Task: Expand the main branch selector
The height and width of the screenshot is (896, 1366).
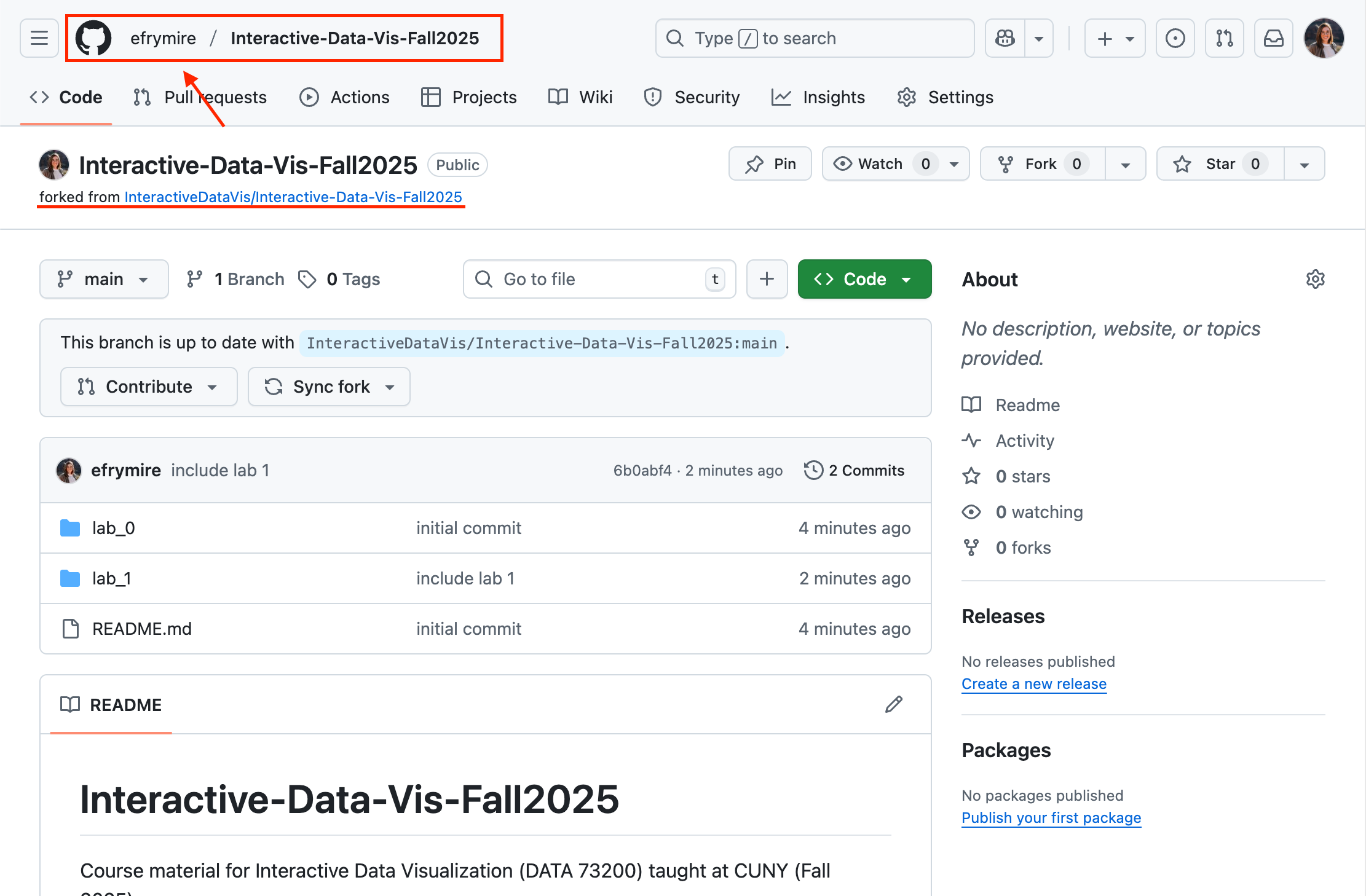Action: pos(104,279)
